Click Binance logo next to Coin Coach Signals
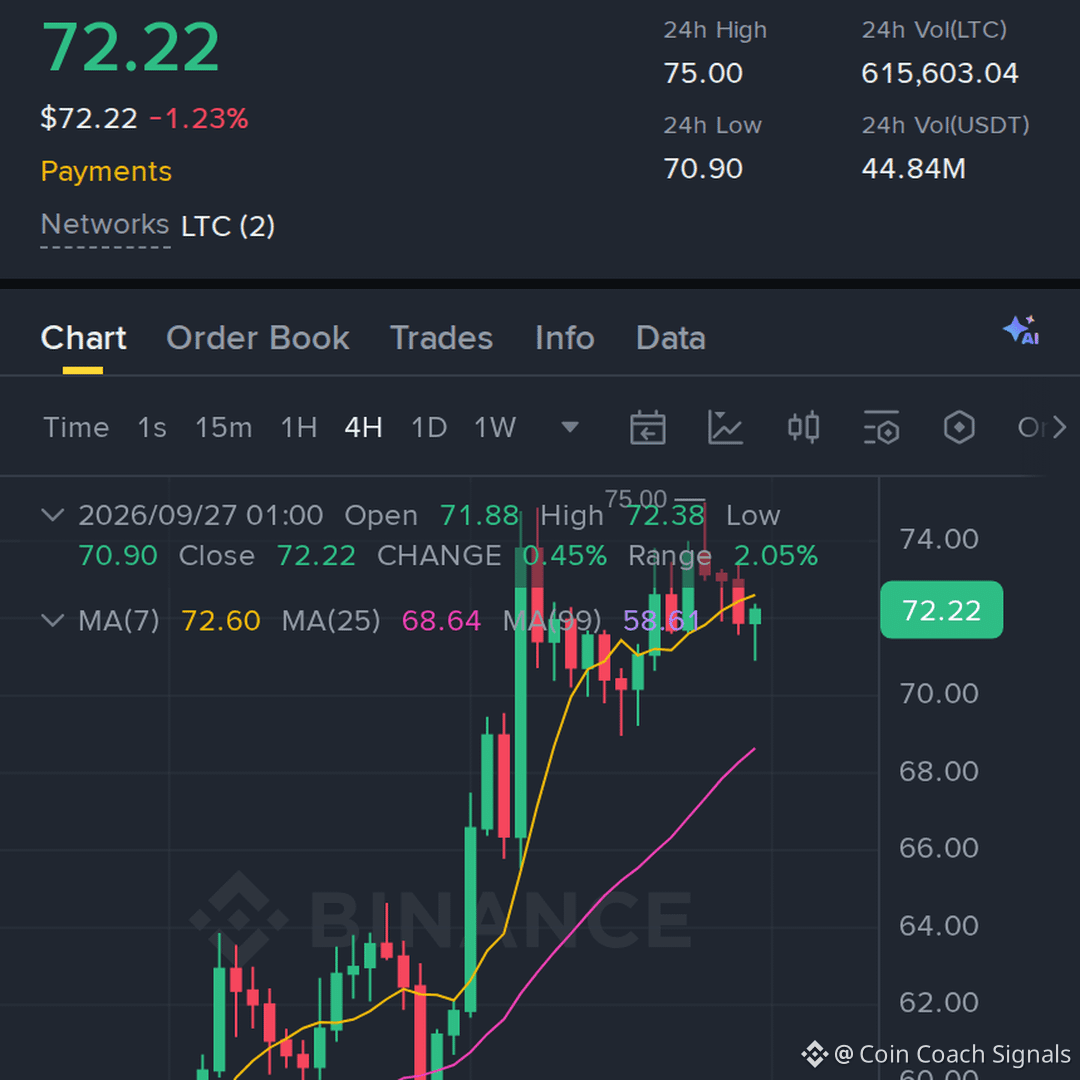This screenshot has width=1080, height=1080. 814,1054
